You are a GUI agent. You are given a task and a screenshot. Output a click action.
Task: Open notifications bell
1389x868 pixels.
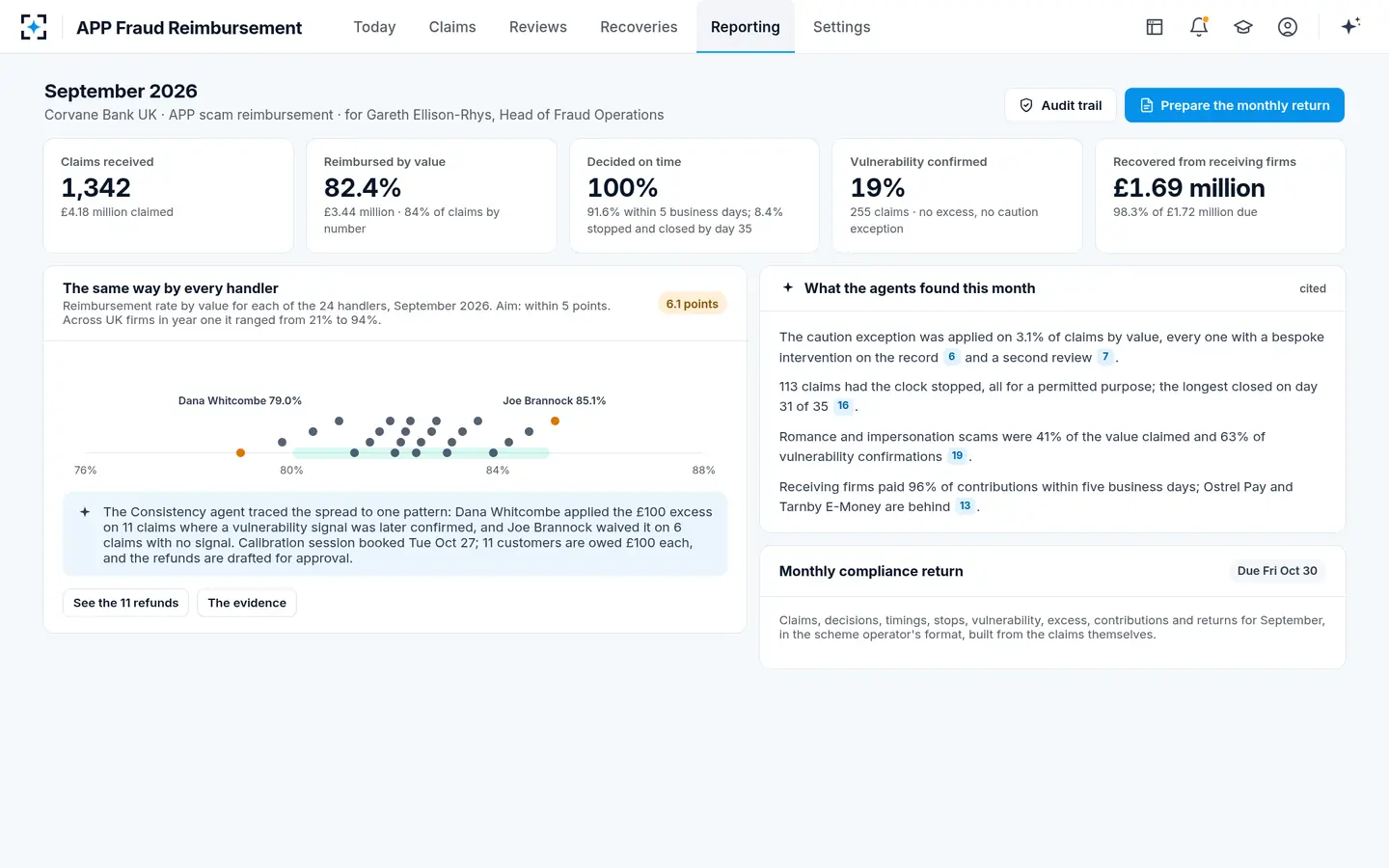[x=1199, y=27]
